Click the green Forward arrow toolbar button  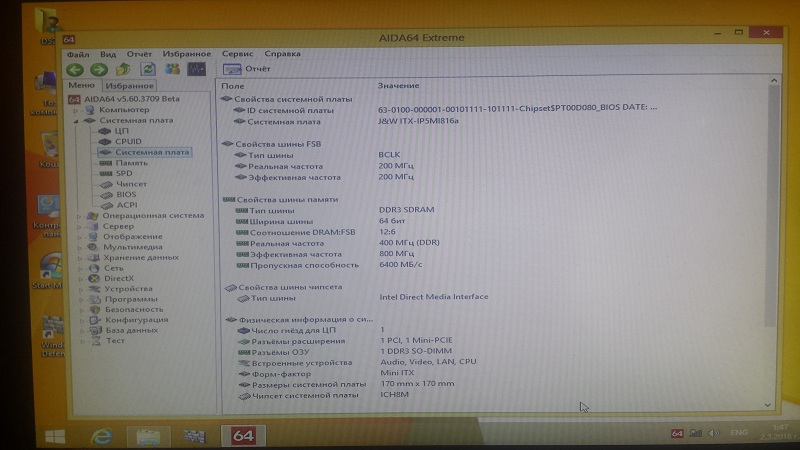pos(99,69)
